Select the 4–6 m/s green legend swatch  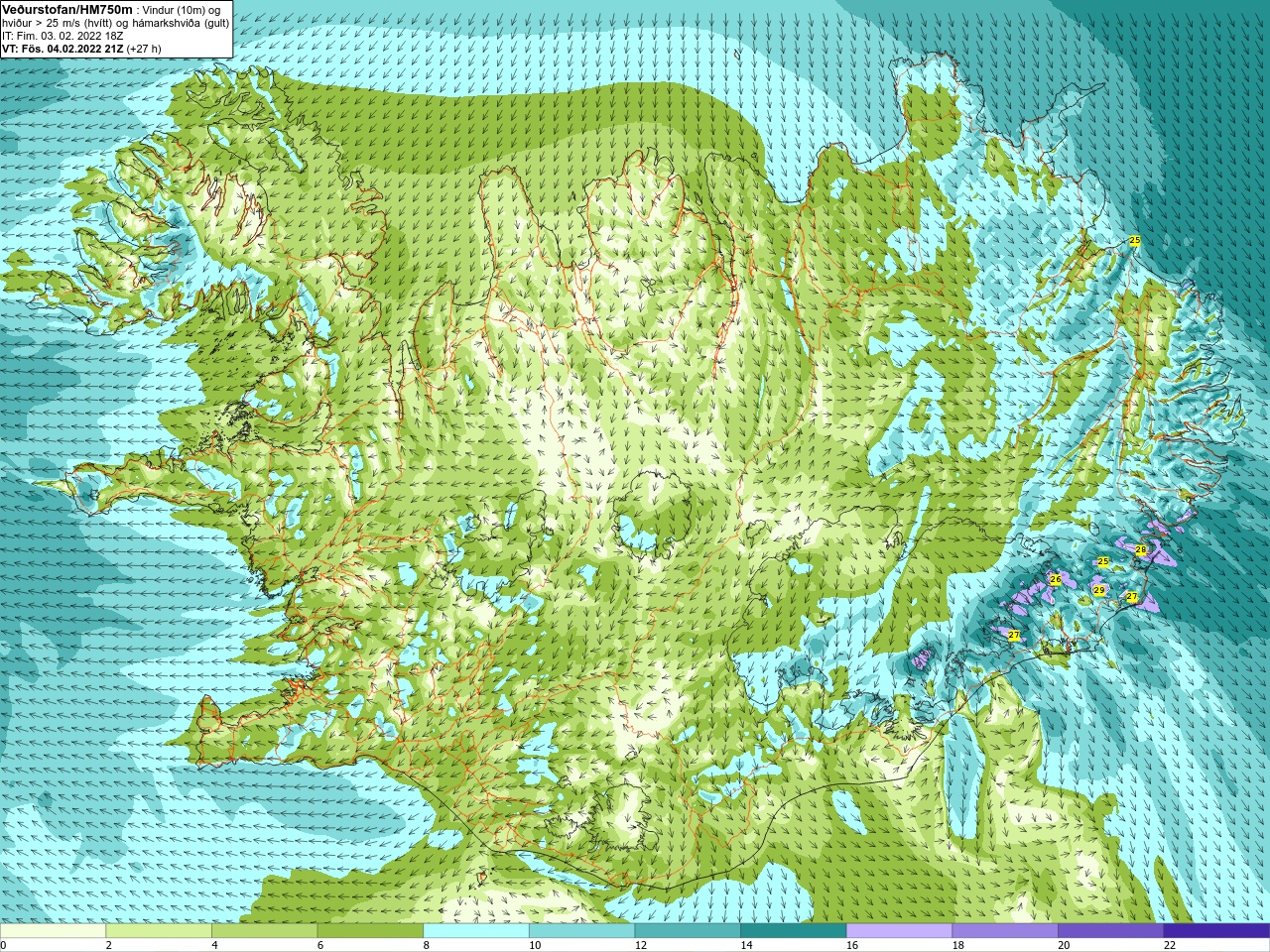click(x=264, y=931)
